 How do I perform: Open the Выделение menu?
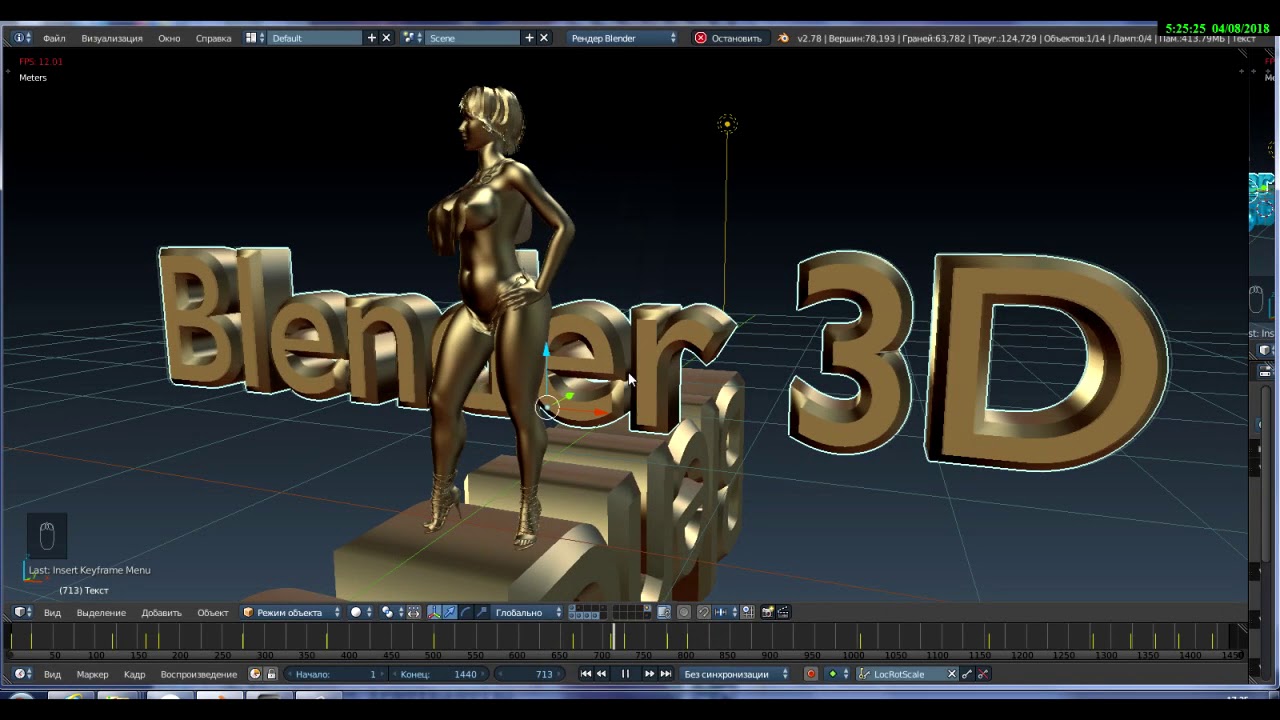pos(101,613)
